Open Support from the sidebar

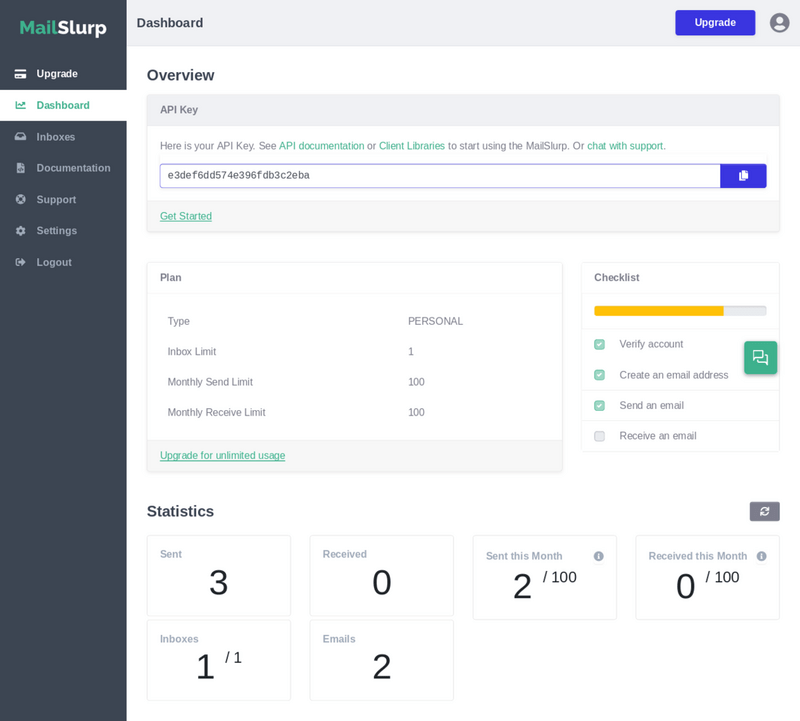[x=63, y=200]
